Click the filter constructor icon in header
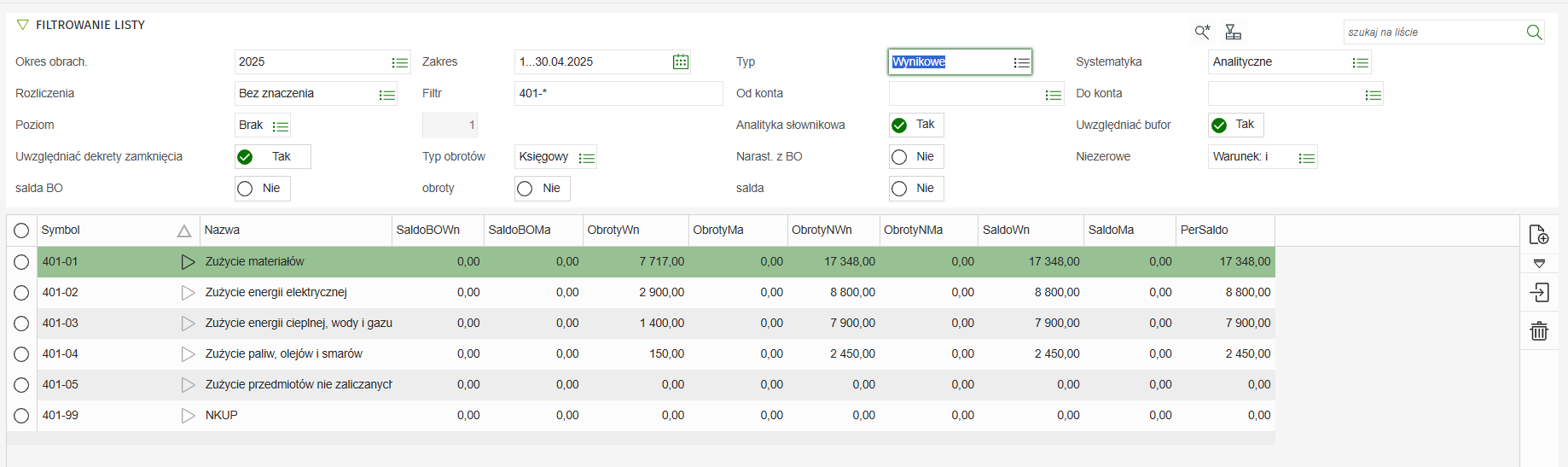This screenshot has width=1568, height=467. (1233, 32)
